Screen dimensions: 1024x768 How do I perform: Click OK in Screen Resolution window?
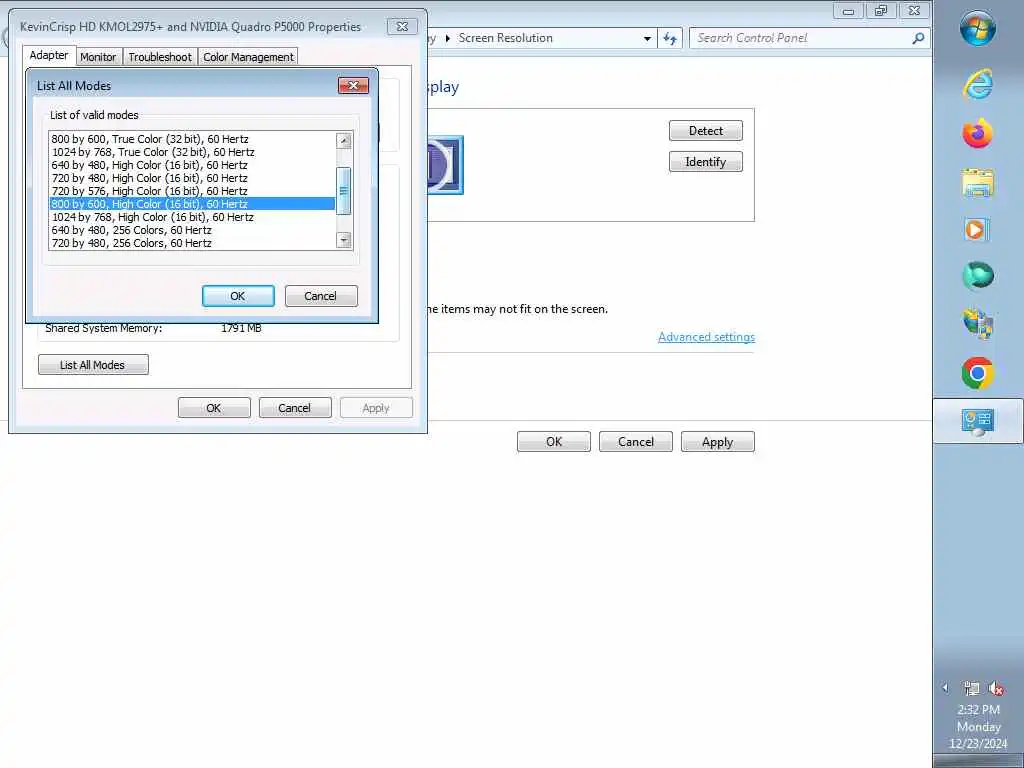[554, 441]
